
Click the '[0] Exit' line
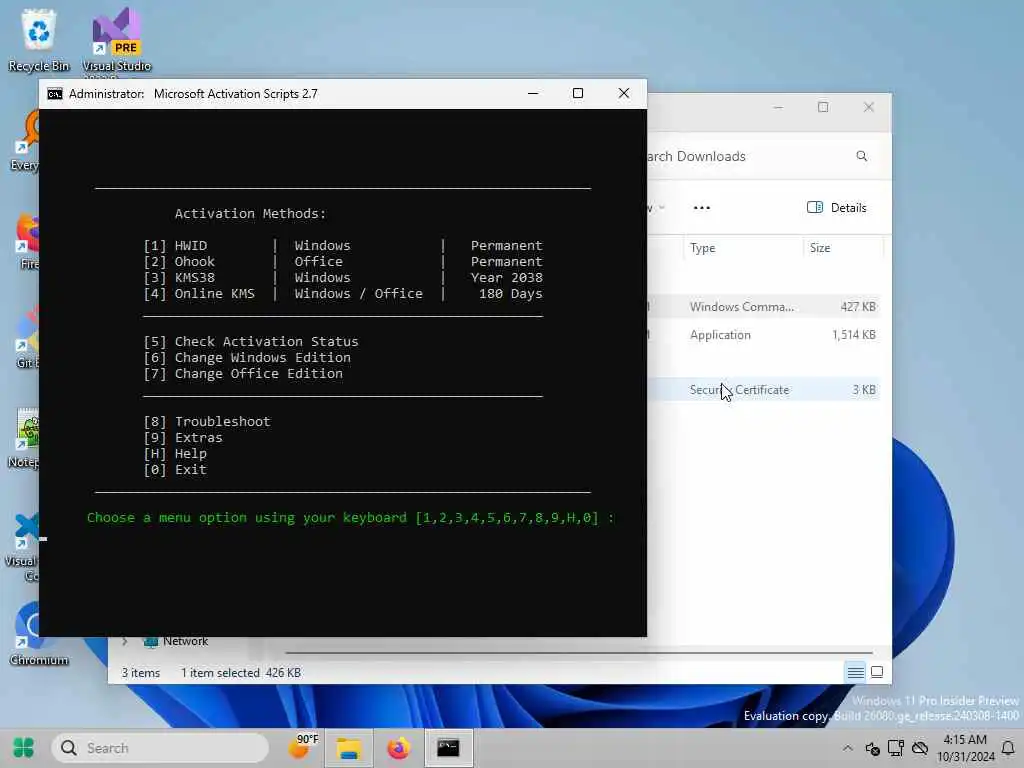tap(175, 470)
